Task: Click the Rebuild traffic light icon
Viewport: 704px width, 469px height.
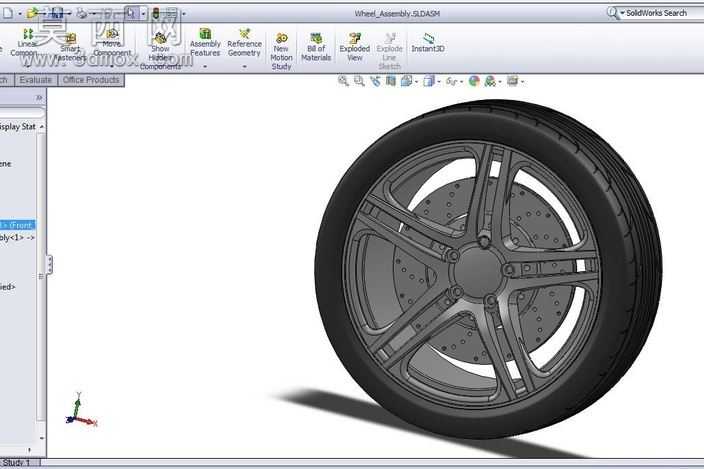Action: [156, 13]
